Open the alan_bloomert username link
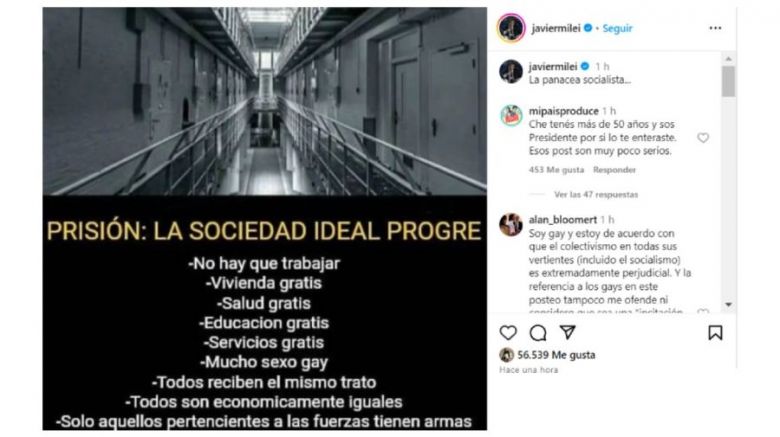 [x=563, y=219]
